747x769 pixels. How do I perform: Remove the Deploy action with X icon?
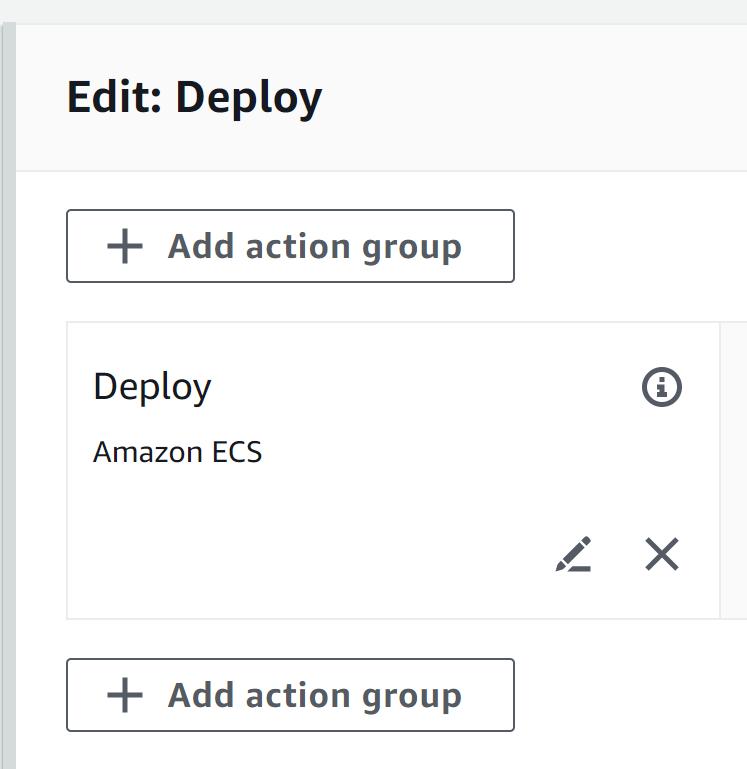click(x=662, y=554)
